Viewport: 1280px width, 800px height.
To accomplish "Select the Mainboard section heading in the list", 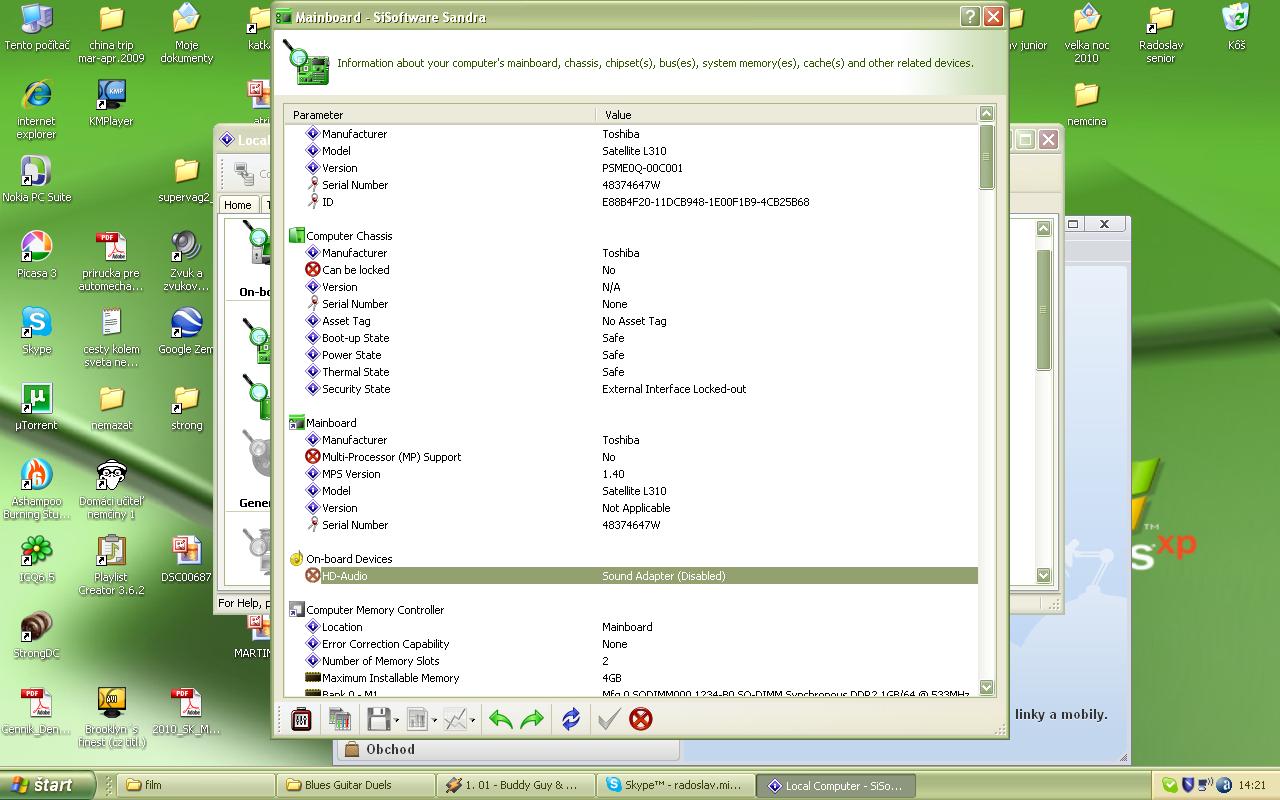I will coord(331,423).
